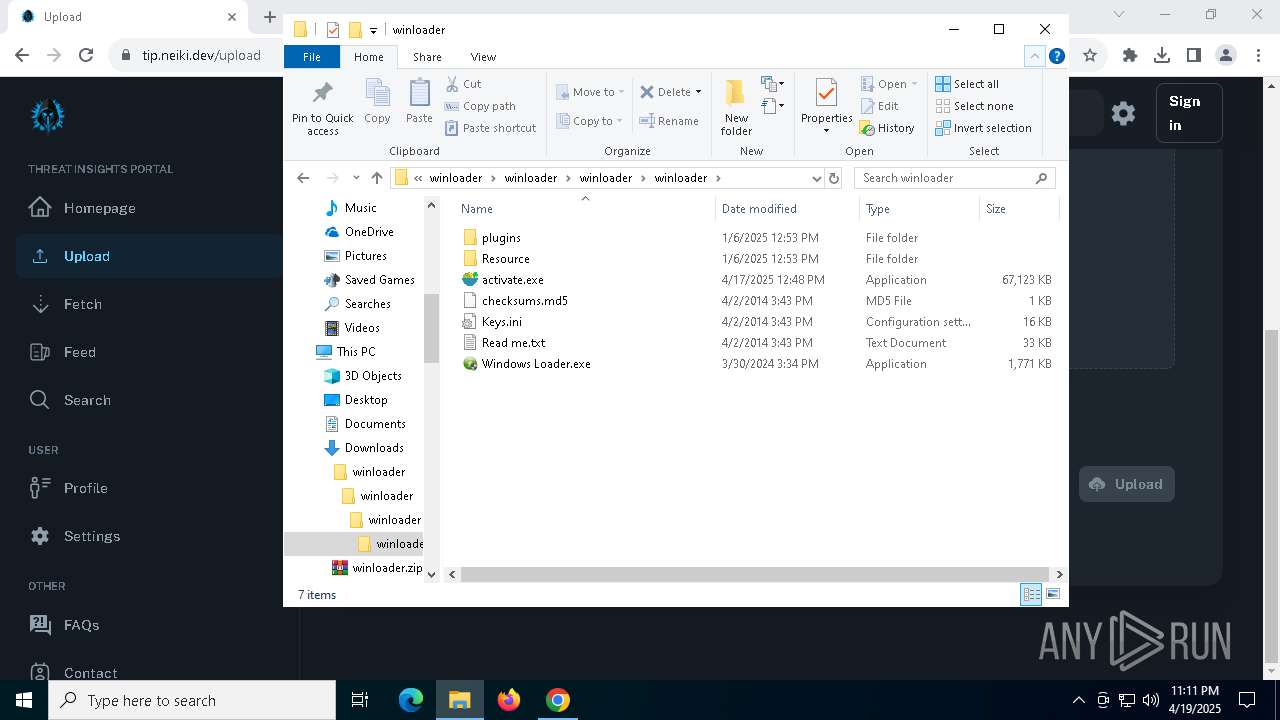Open the Threat Insights settings gear

[x=1124, y=113]
